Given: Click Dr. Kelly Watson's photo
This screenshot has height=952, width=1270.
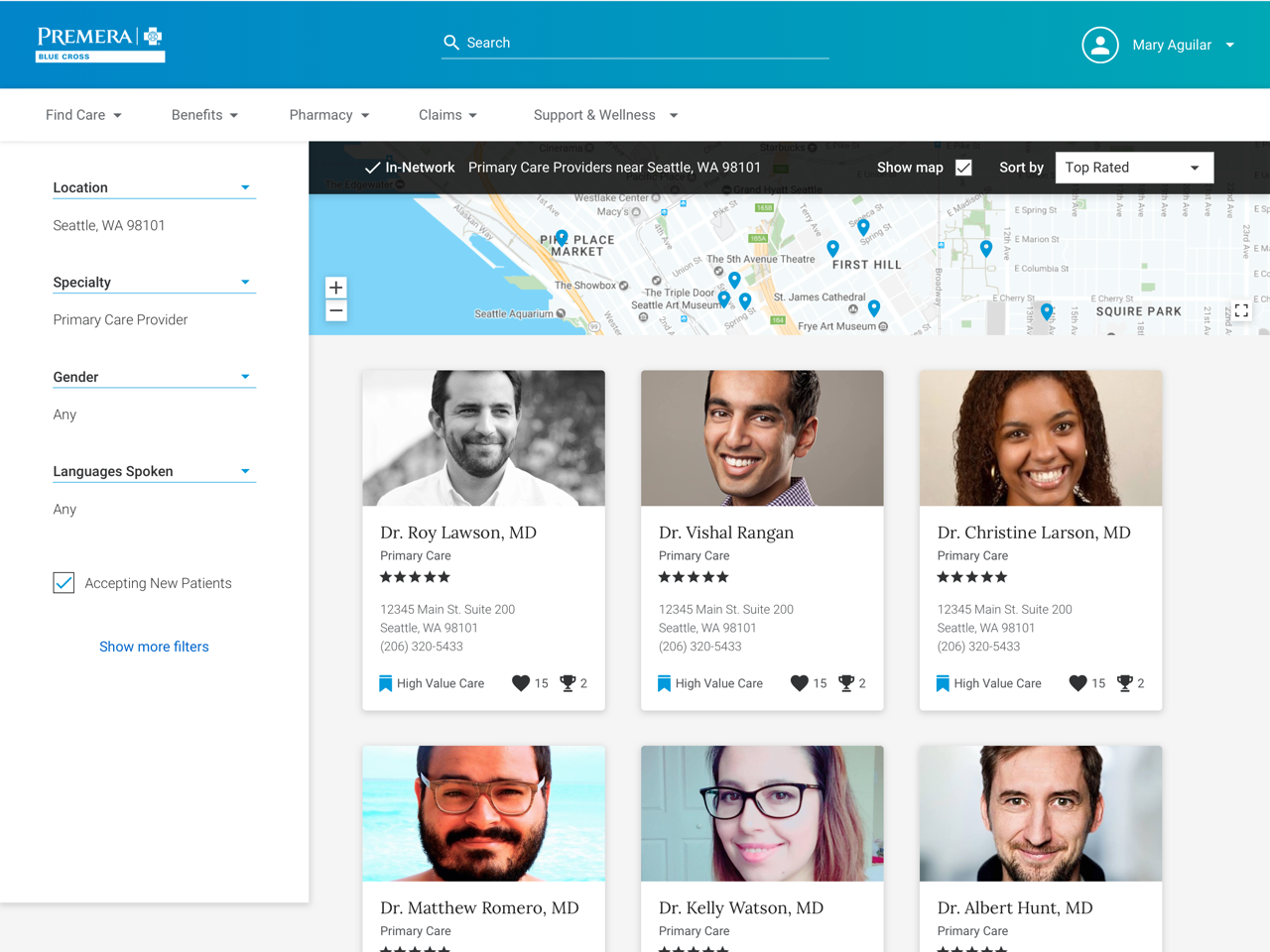Looking at the screenshot, I should click(762, 813).
